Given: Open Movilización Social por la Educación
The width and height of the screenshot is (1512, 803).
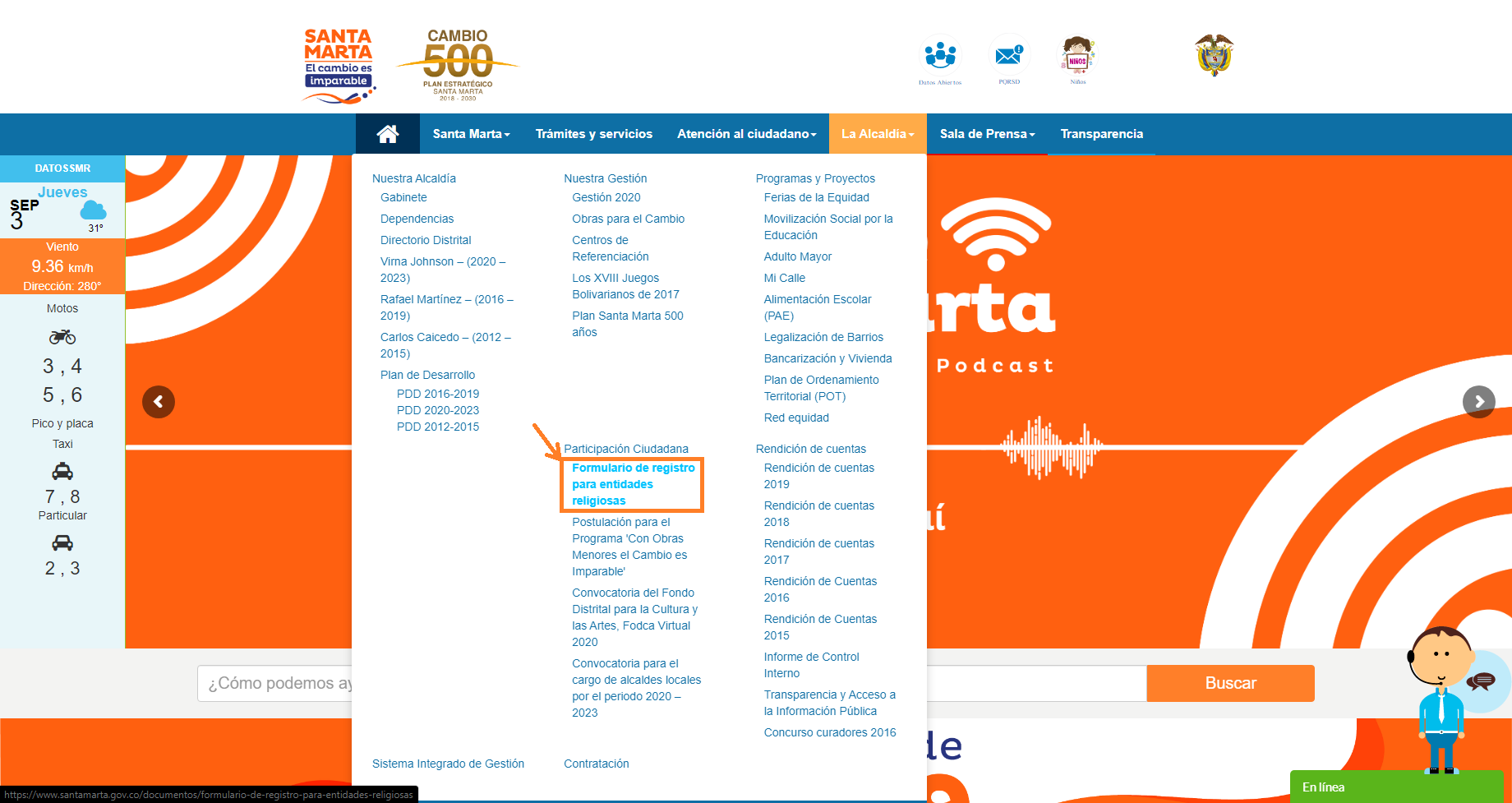Looking at the screenshot, I should 828,227.
